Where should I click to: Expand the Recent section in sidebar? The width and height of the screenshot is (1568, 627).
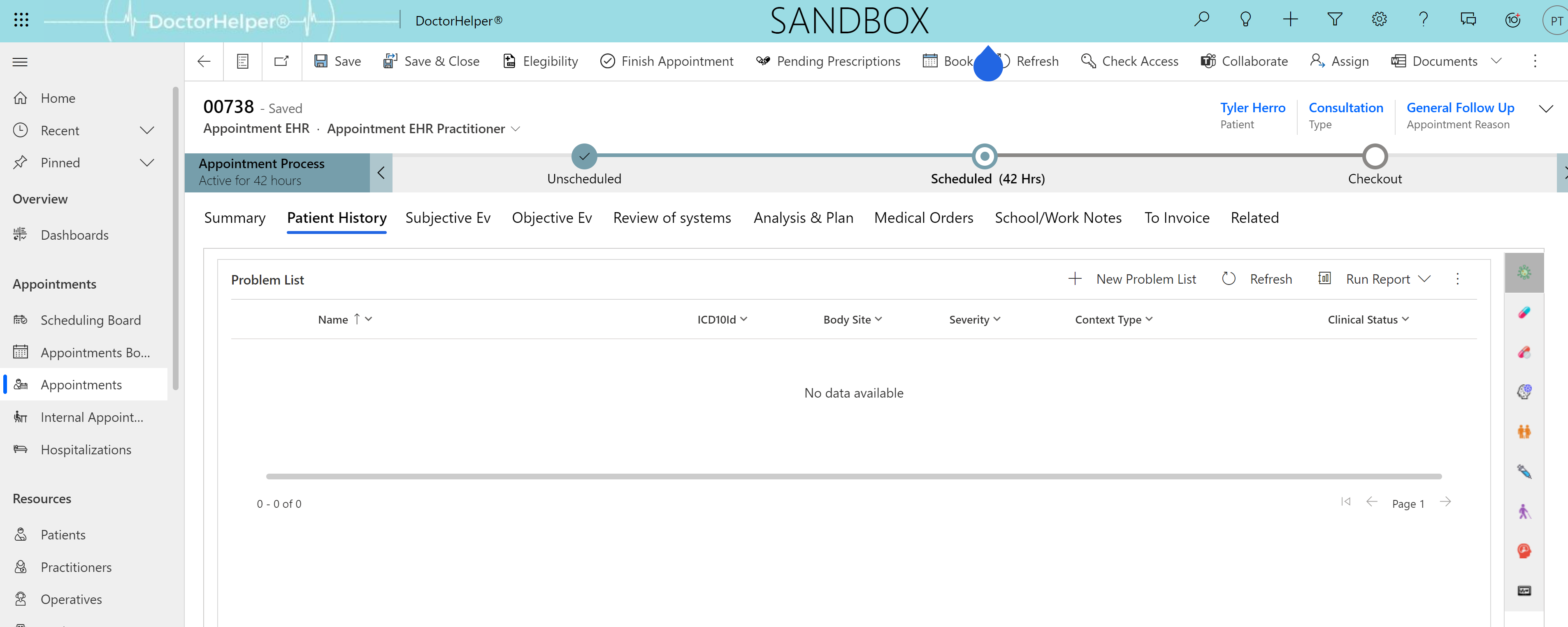coord(147,130)
